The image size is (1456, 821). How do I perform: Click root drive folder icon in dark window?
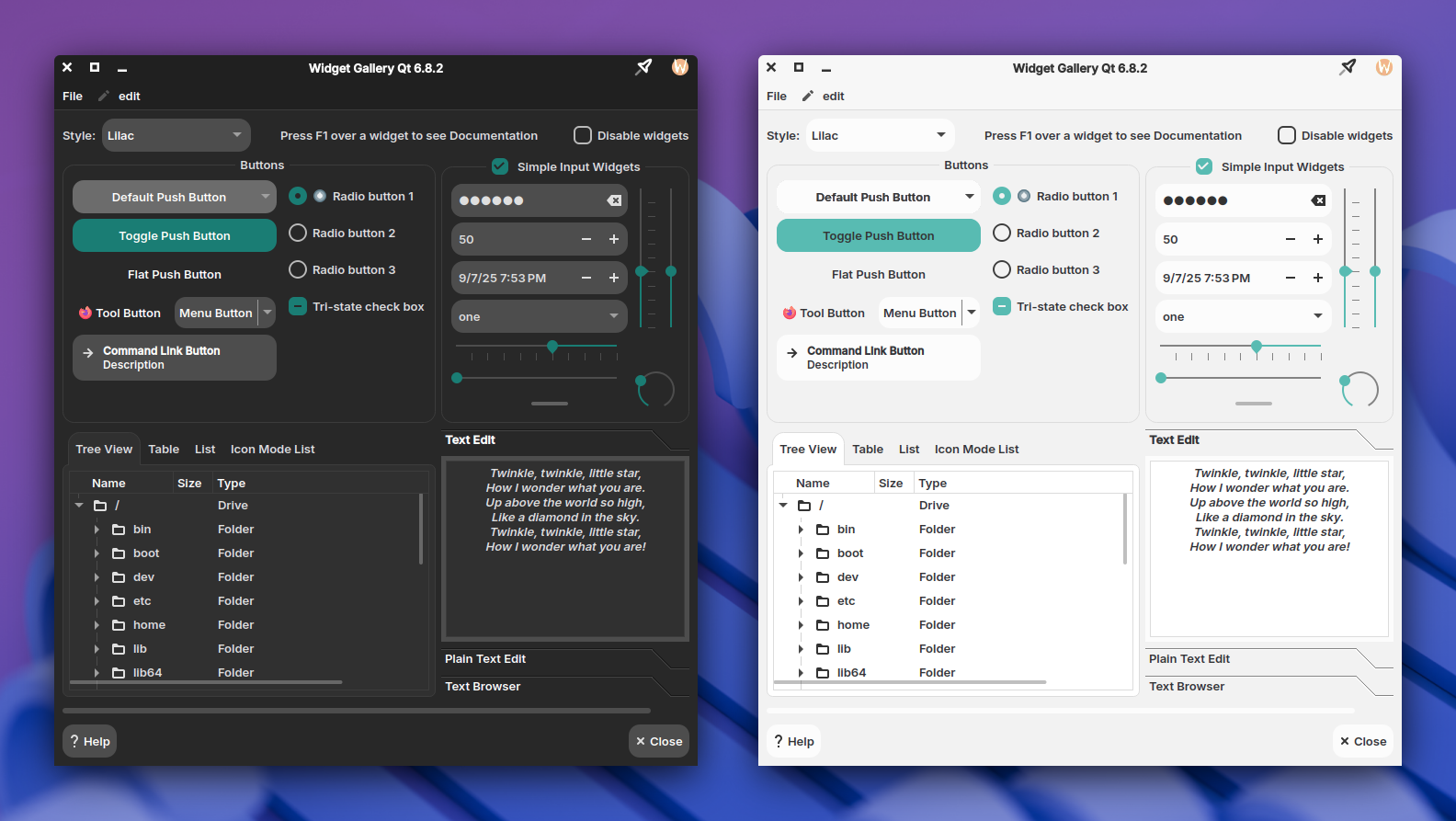(100, 506)
